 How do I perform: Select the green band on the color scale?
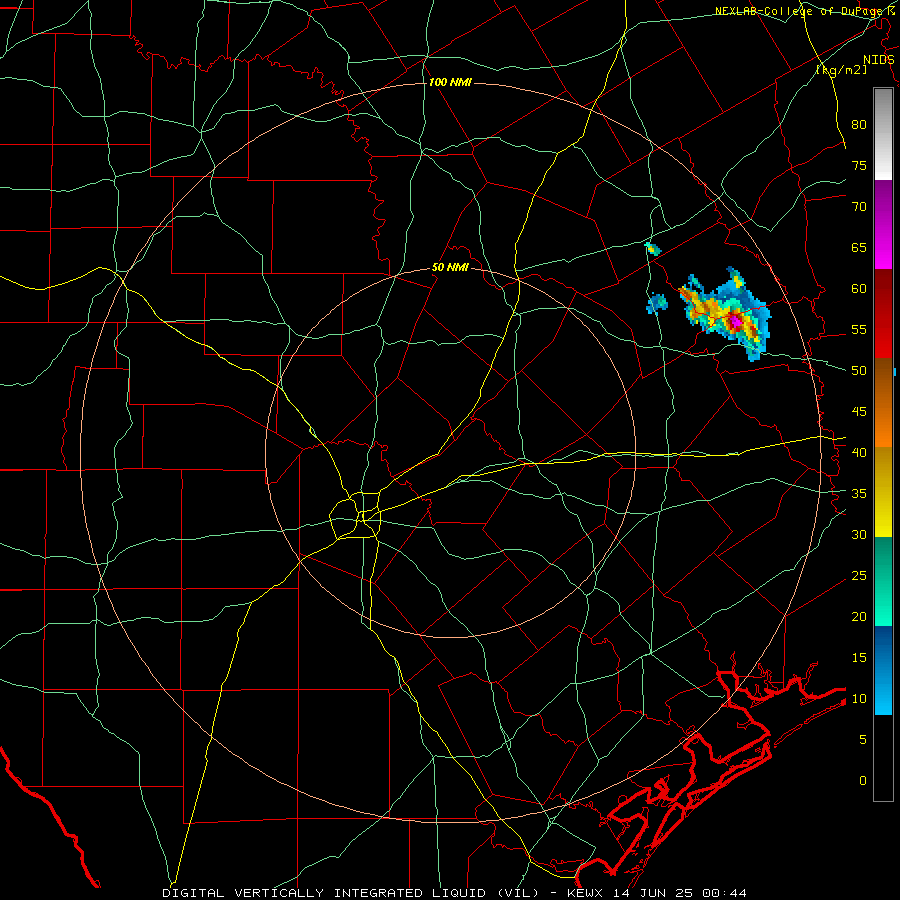click(883, 581)
